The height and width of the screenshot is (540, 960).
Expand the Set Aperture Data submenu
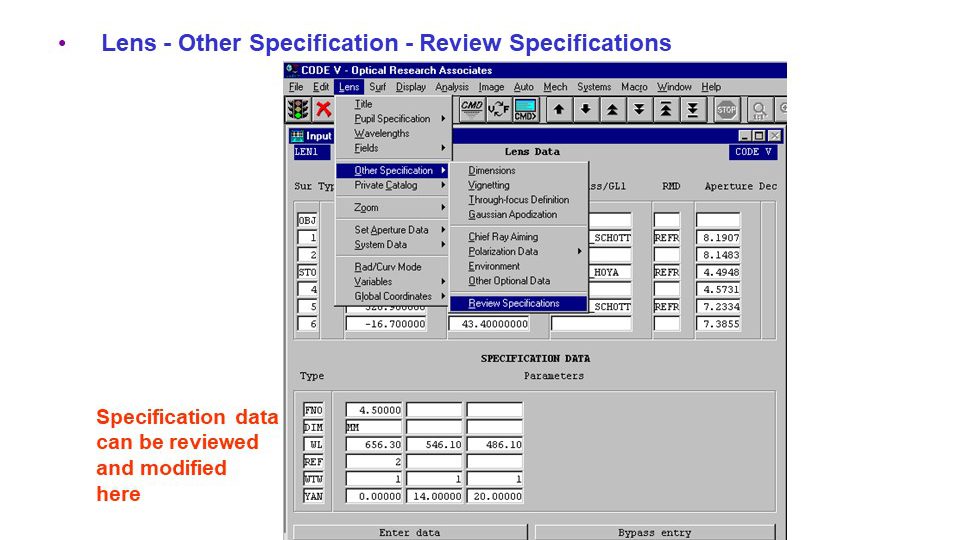(x=392, y=230)
